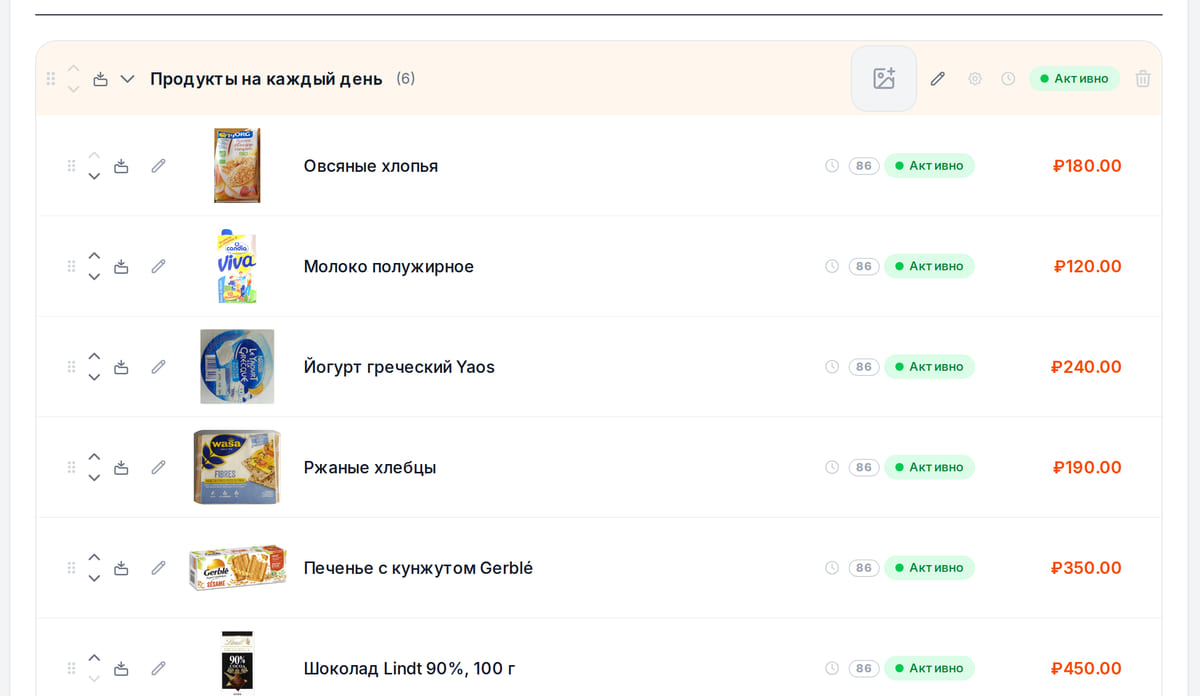
Task: Move Печенье с кунжутом Gerblé down
Action: pos(94,578)
